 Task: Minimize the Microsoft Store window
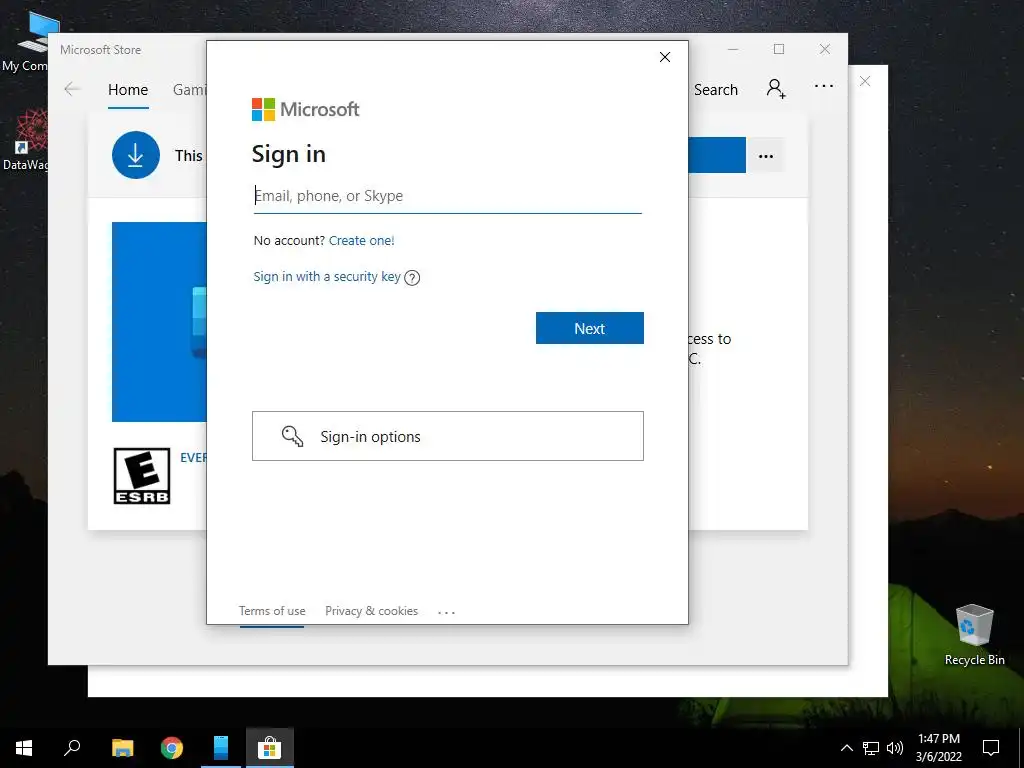(733, 50)
